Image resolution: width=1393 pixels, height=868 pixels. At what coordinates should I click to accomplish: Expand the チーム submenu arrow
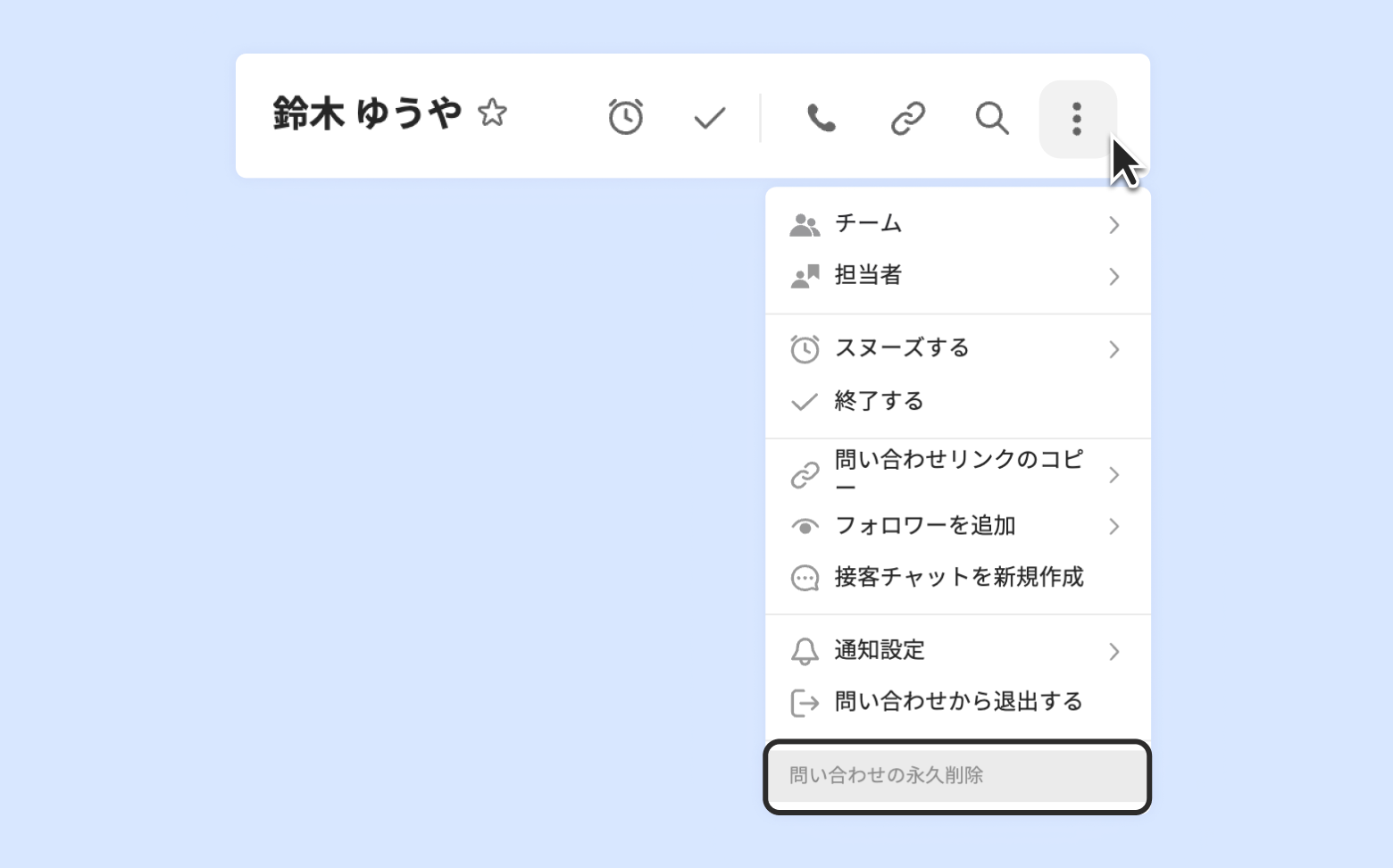click(1114, 225)
